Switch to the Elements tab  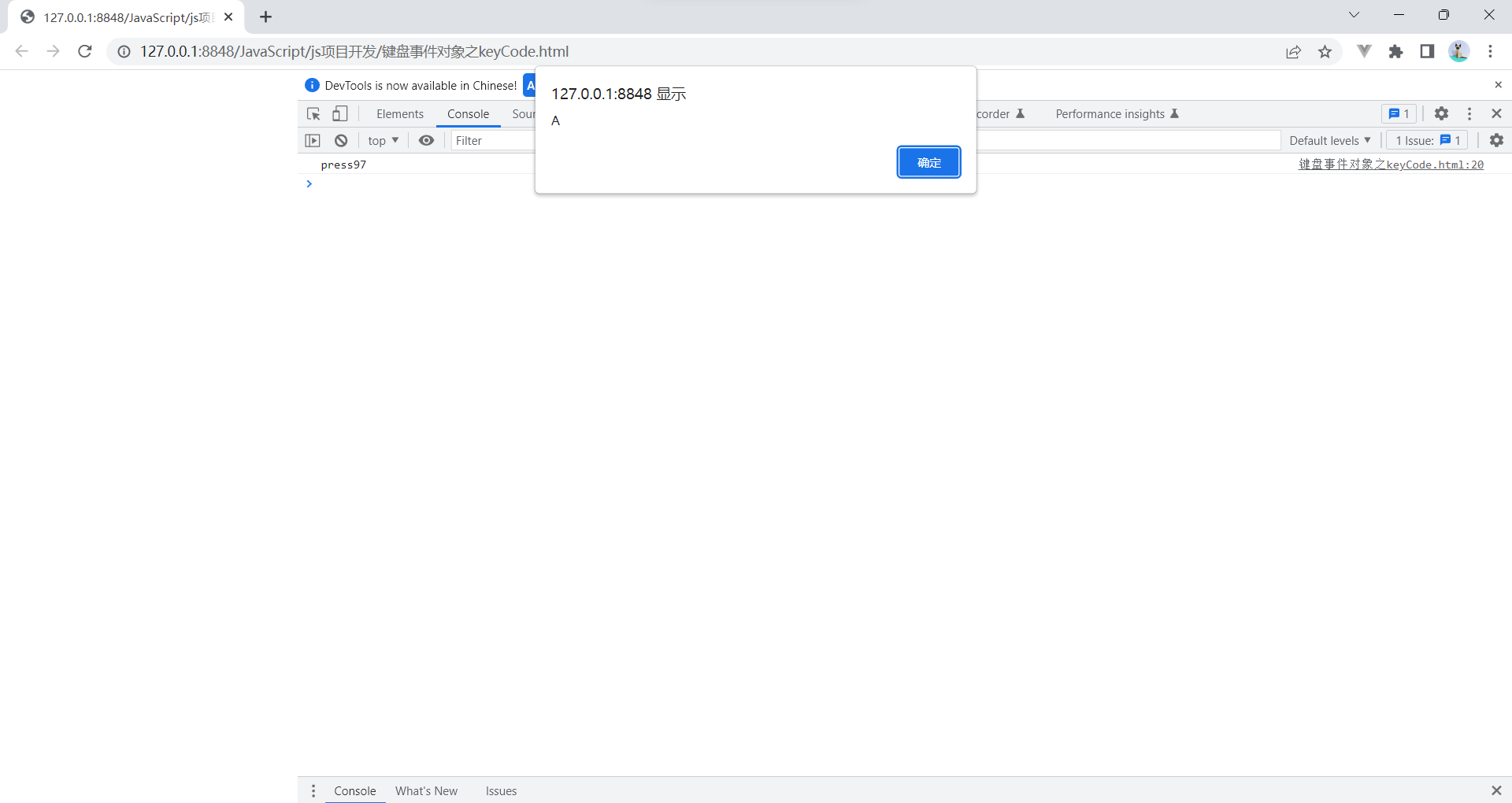pos(399,113)
